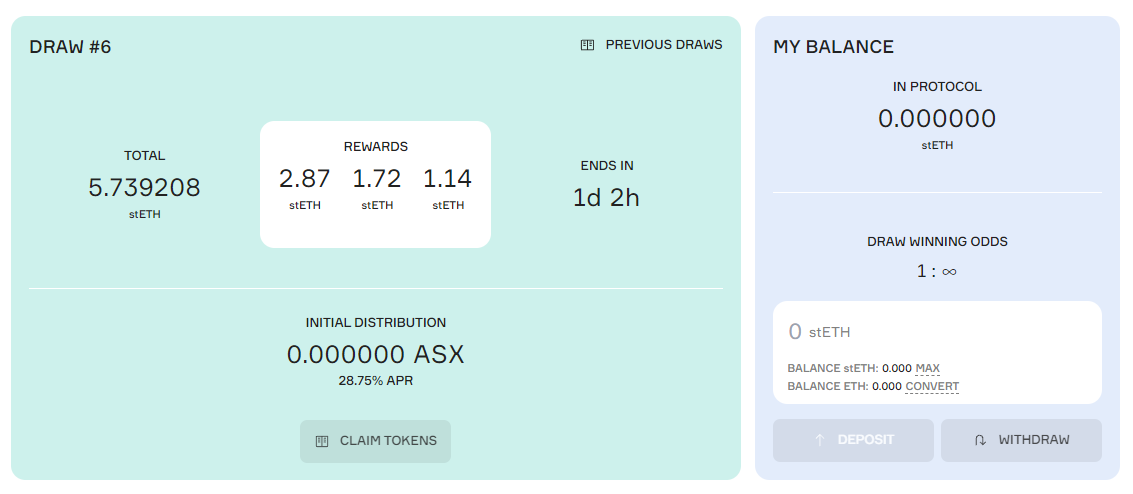Click the return-arrow icon on Withdraw

pos(981,440)
